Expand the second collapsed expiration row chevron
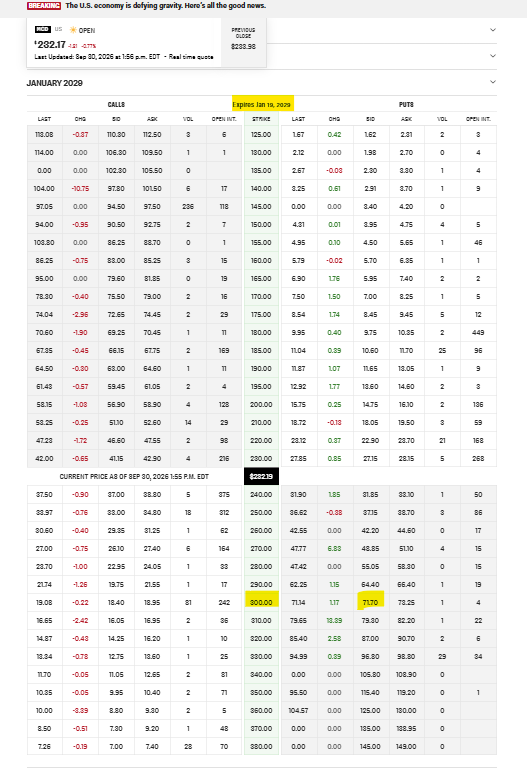Image resolution: width=527 pixels, height=777 pixels. point(493,56)
